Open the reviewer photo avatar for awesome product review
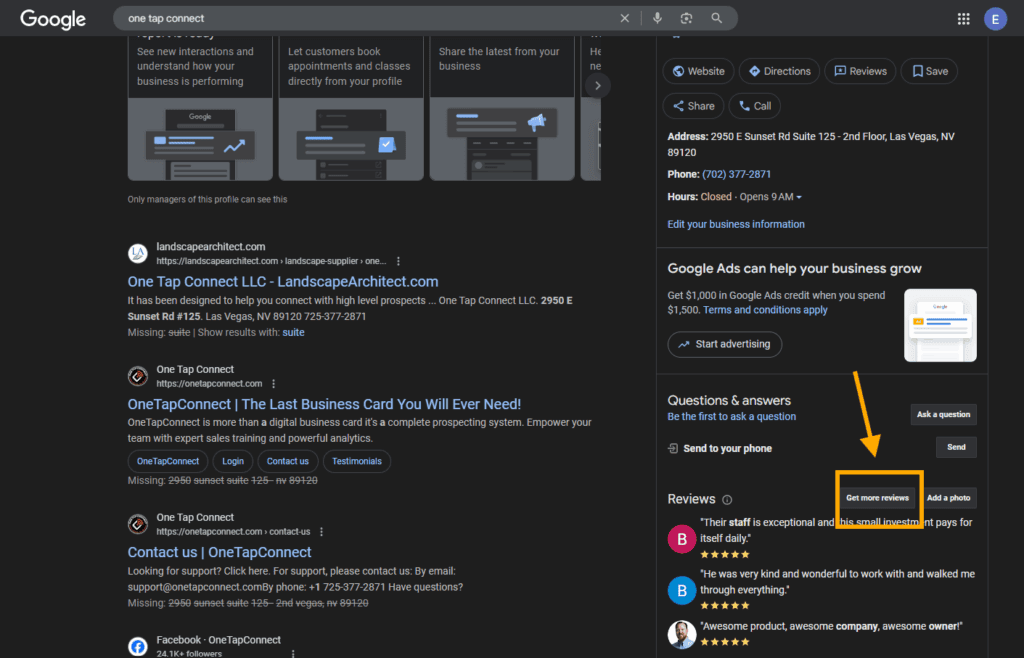Viewport: 1024px width, 658px height. click(x=681, y=634)
